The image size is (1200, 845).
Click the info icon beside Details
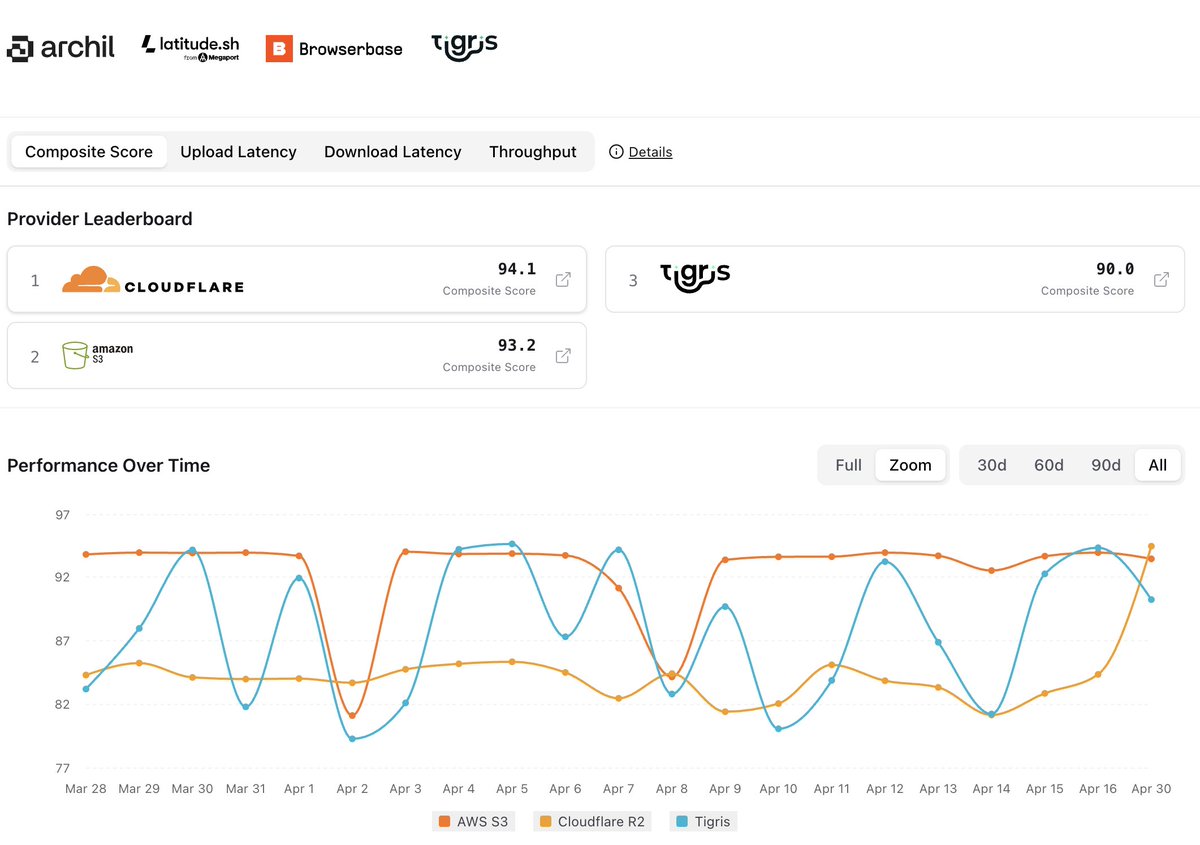616,152
